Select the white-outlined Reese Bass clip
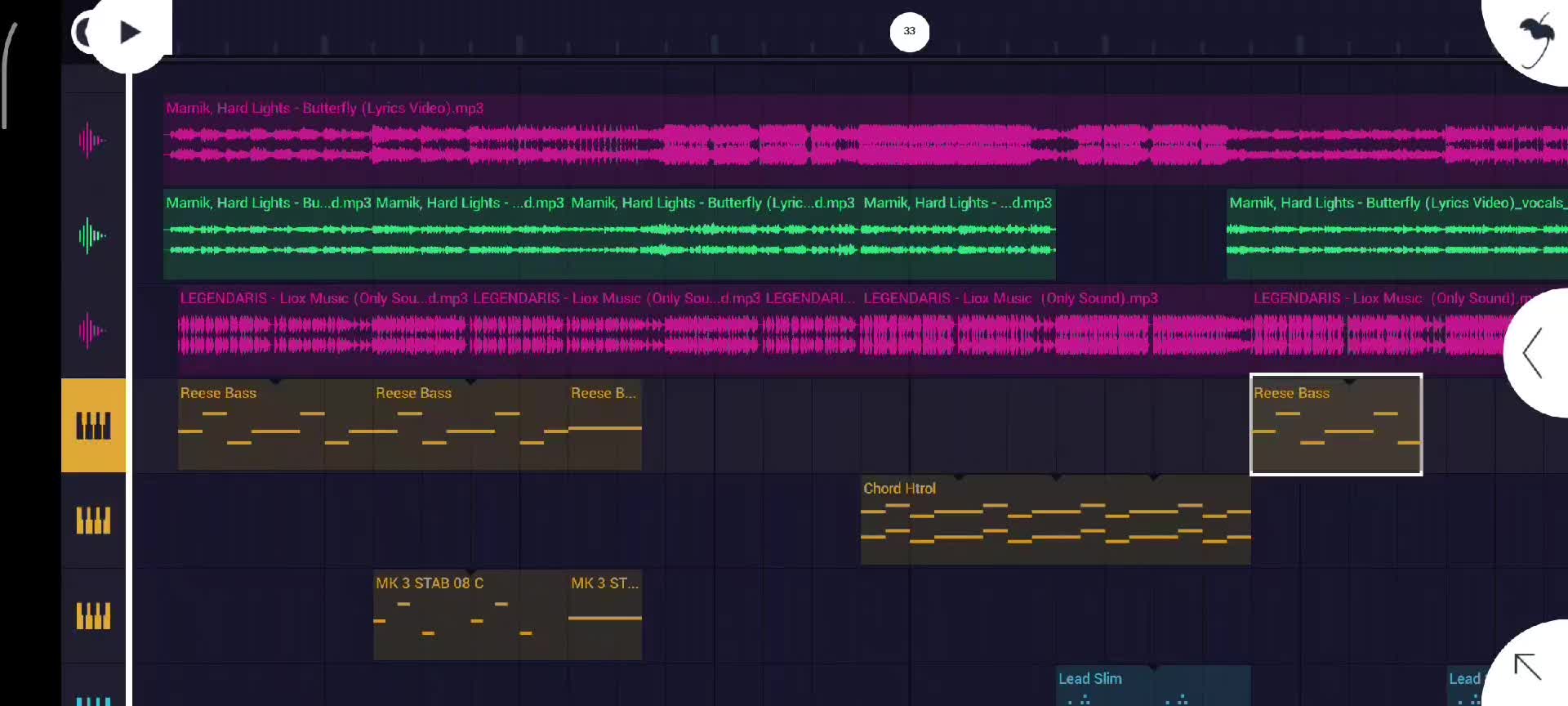1568x706 pixels. pos(1336,425)
